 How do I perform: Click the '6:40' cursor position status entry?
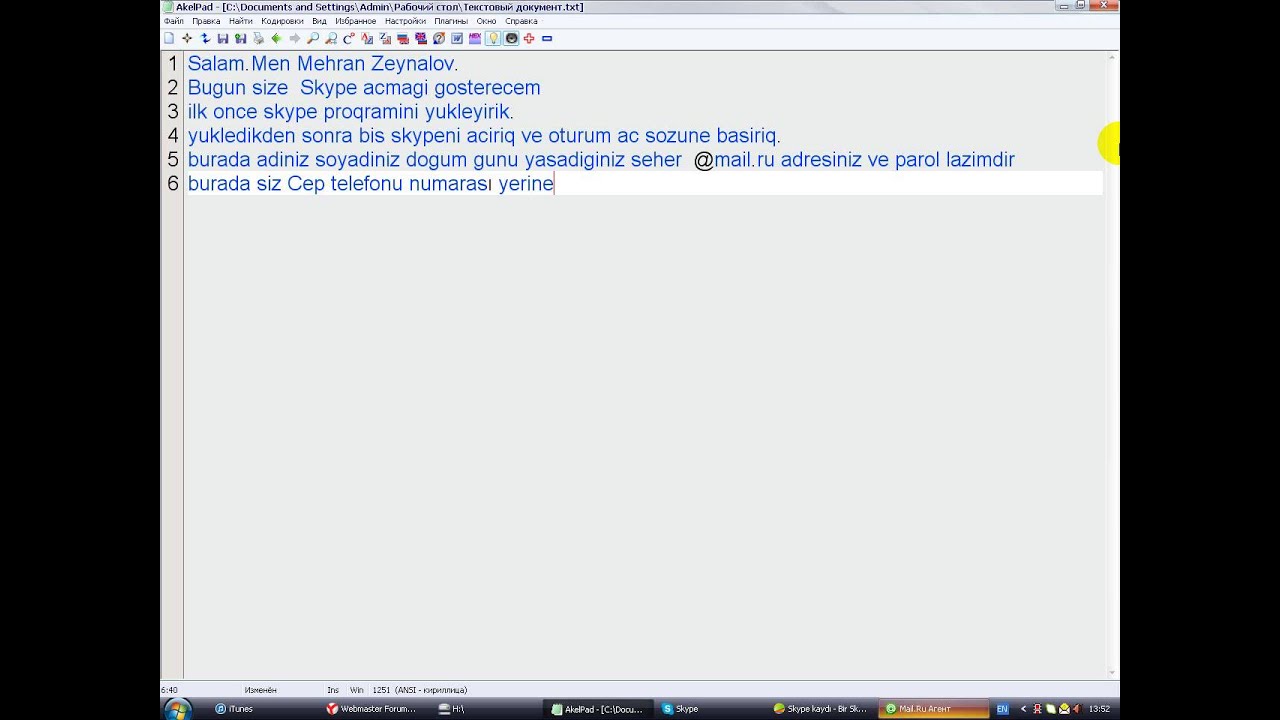pos(169,690)
